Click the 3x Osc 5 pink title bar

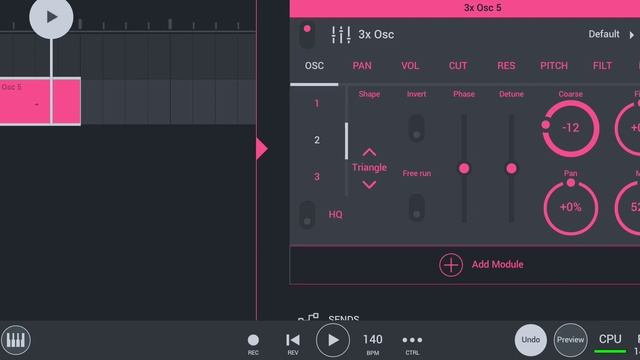pyautogui.click(x=465, y=8)
